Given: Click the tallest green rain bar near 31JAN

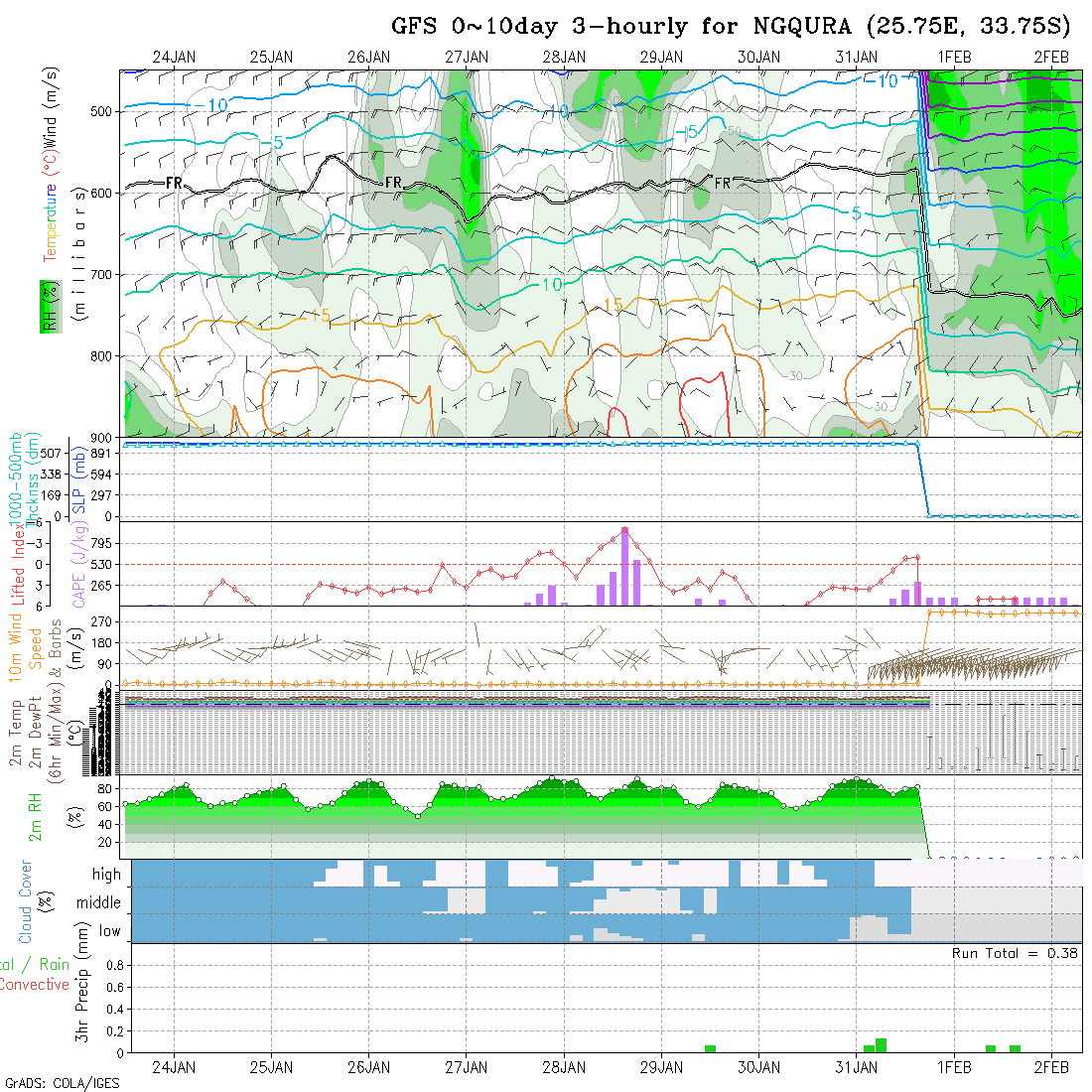Looking at the screenshot, I should pyautogui.click(x=881, y=1045).
